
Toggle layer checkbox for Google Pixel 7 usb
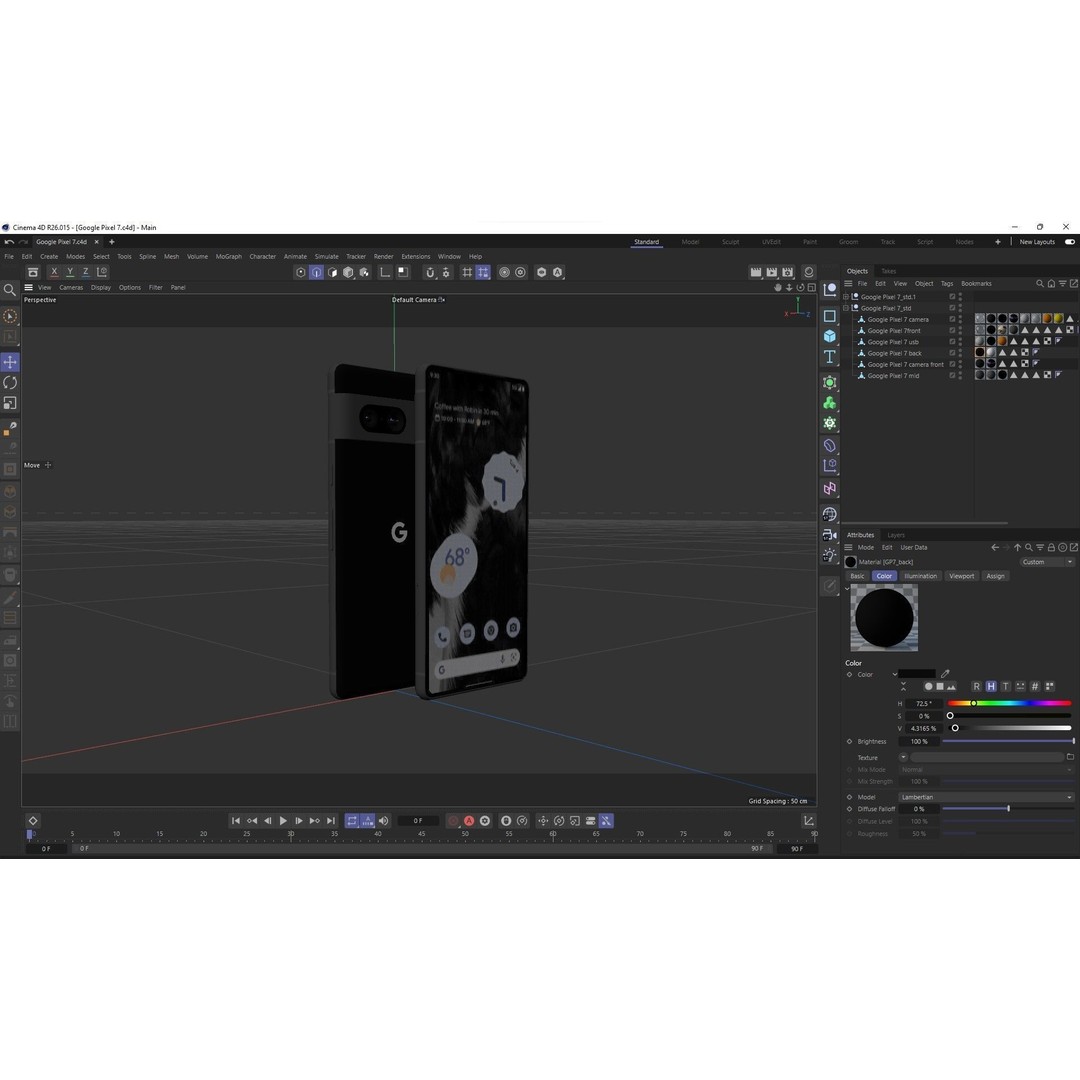pyautogui.click(x=953, y=342)
